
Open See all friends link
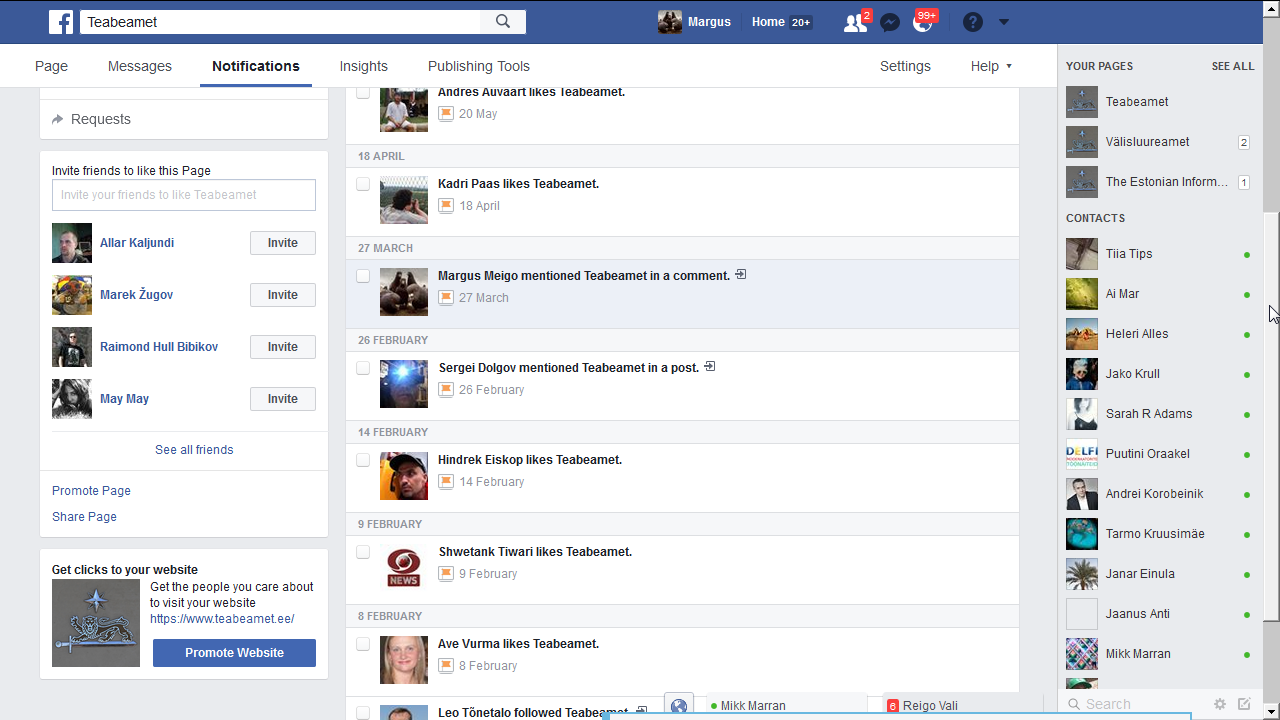click(x=194, y=450)
